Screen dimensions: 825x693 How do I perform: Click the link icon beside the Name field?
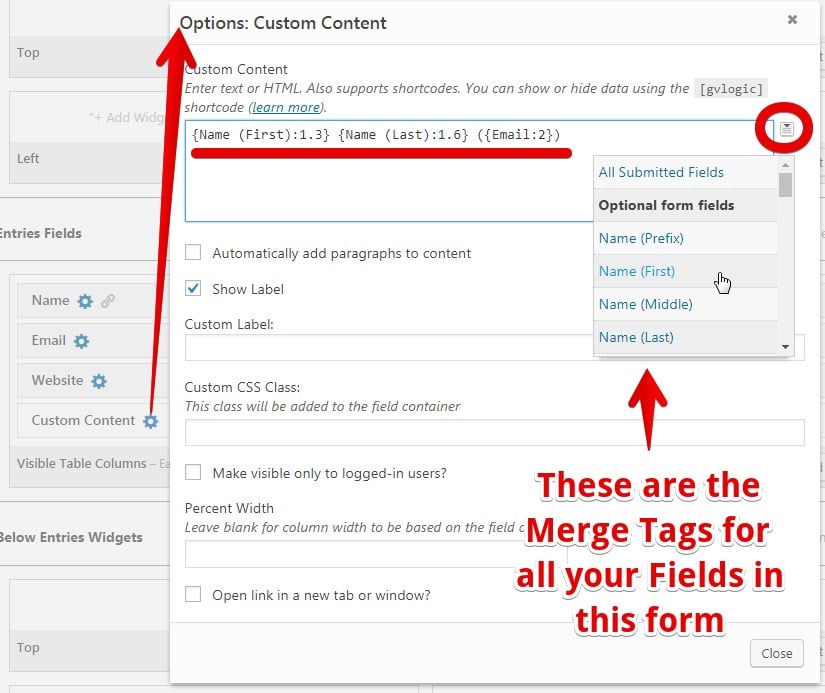click(x=108, y=301)
